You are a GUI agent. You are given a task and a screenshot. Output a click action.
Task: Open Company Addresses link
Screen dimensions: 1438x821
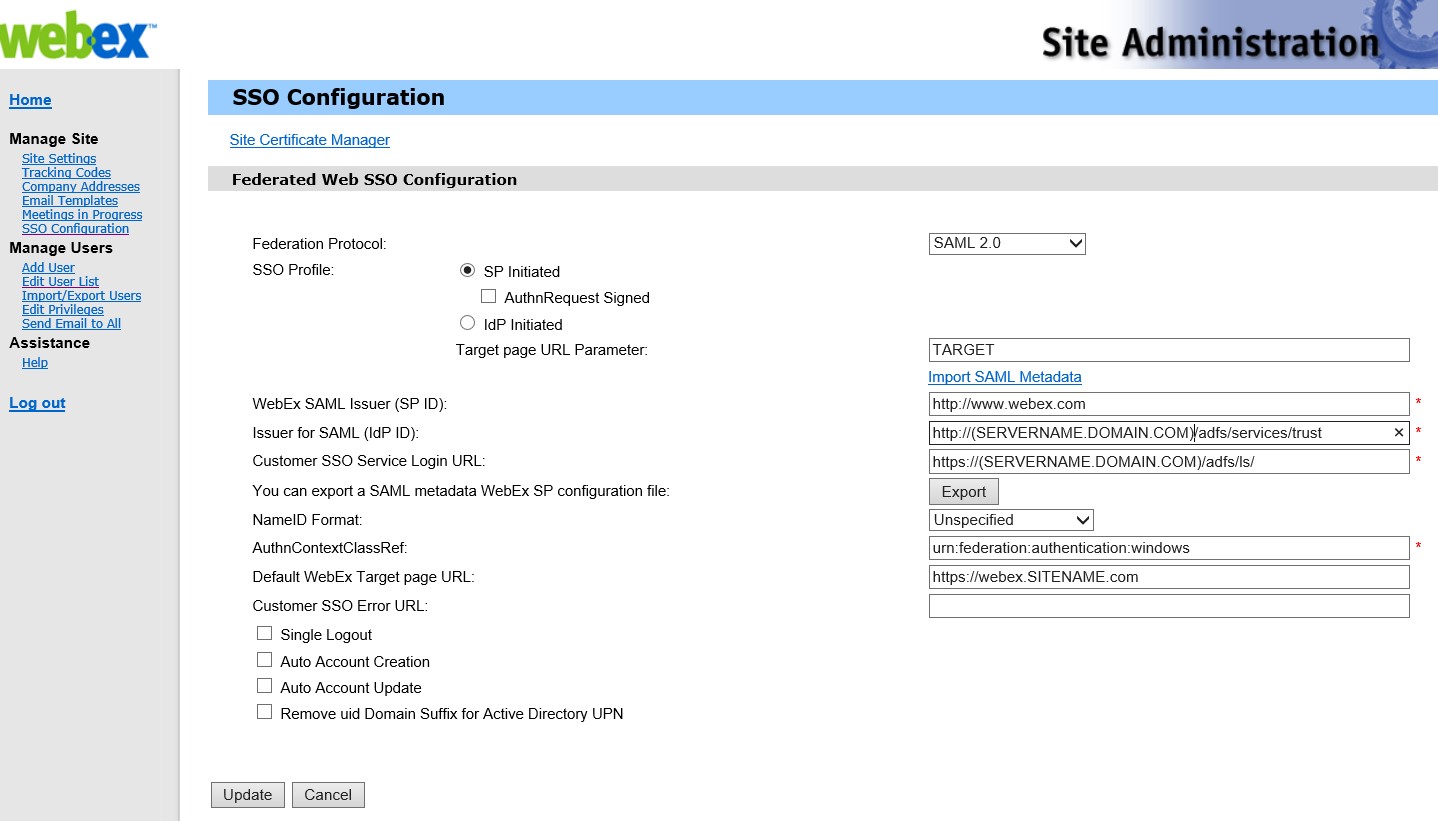(x=81, y=187)
